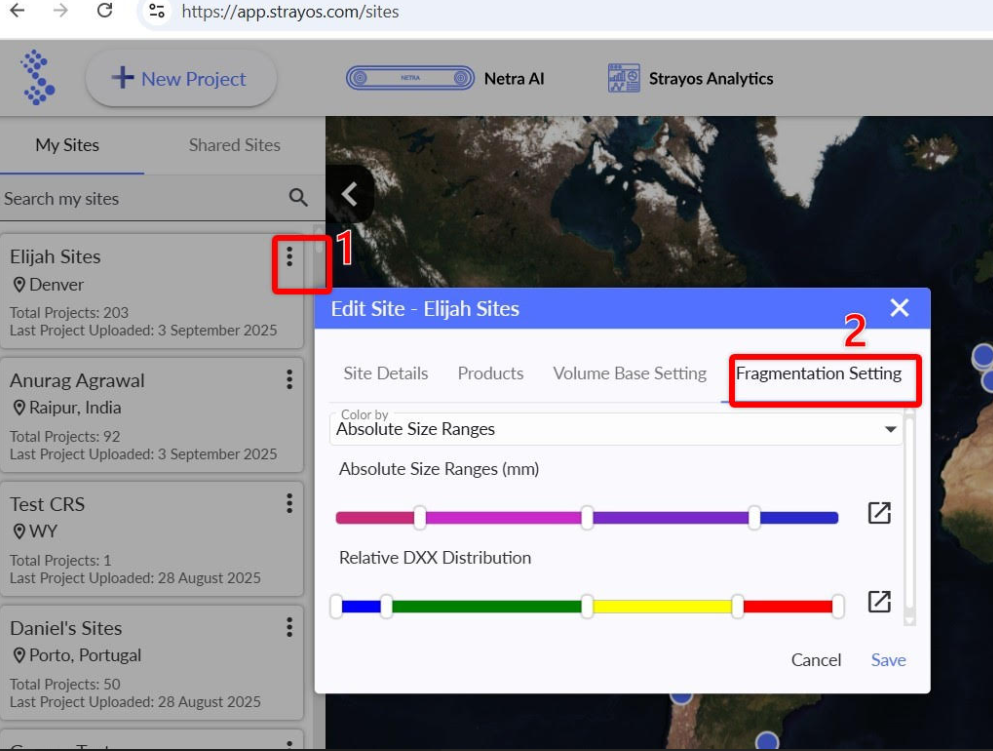Cancel the Edit Site dialog
This screenshot has width=993, height=751.
point(816,660)
